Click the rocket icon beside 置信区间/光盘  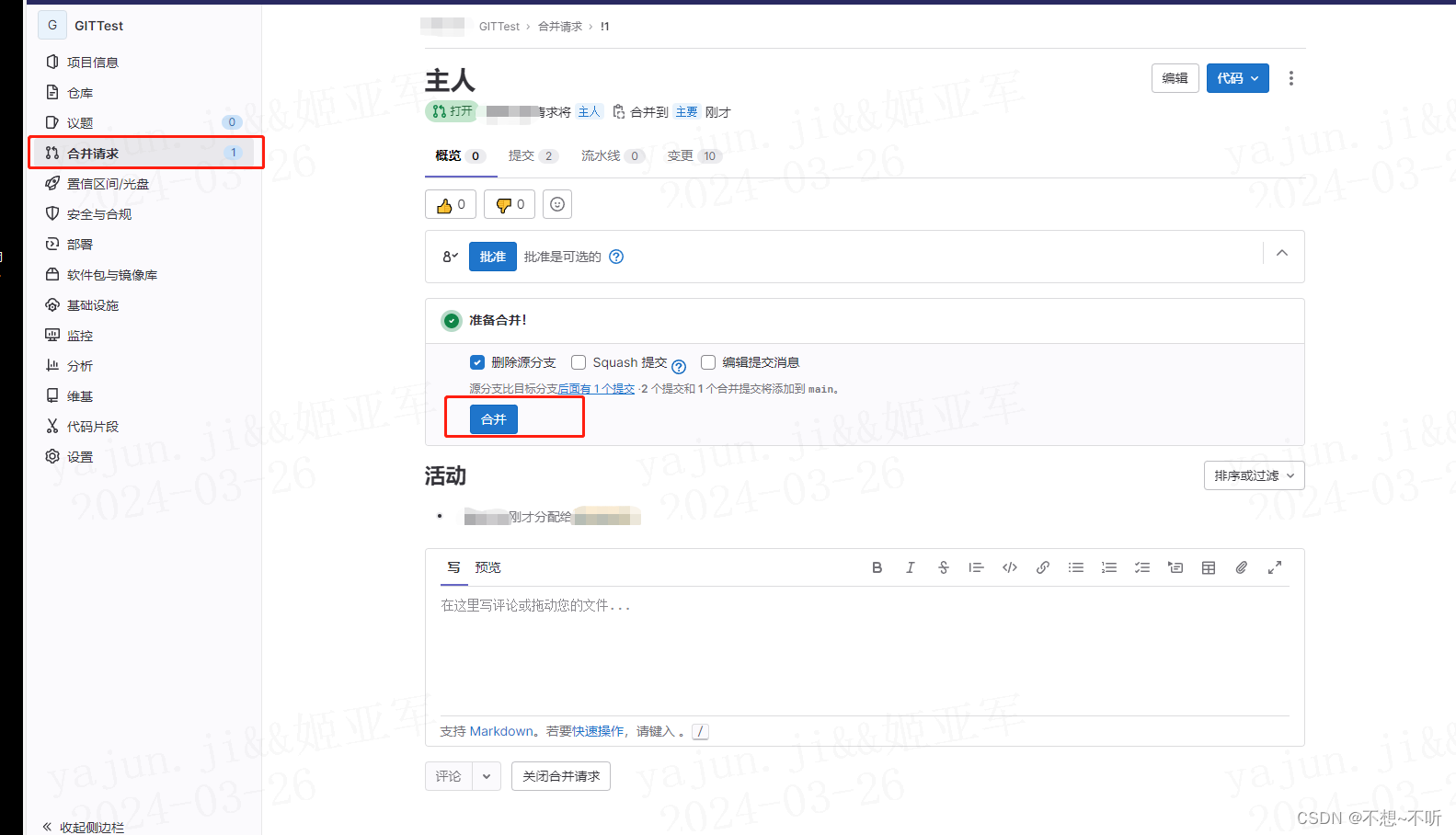point(52,184)
